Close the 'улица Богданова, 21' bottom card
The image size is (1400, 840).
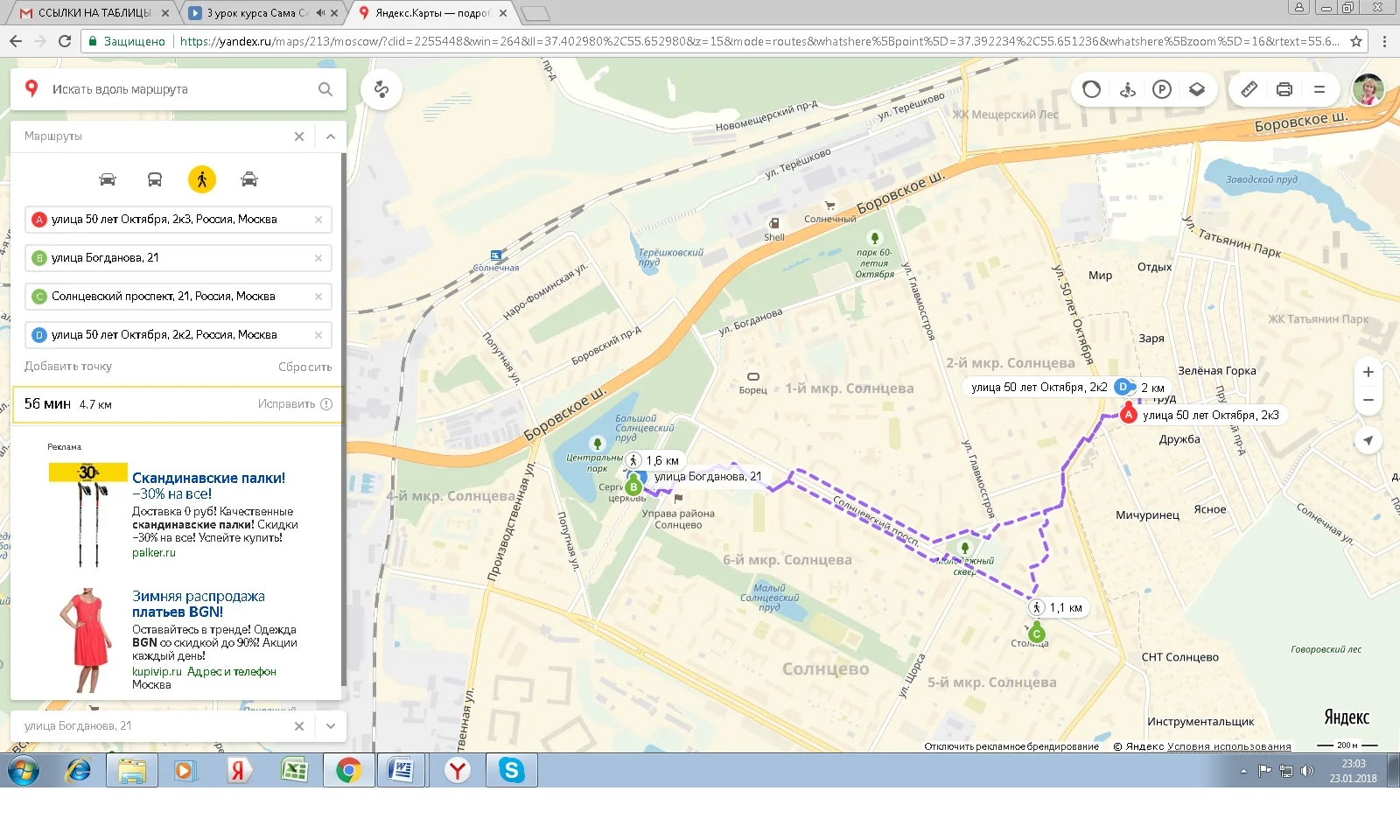click(299, 726)
